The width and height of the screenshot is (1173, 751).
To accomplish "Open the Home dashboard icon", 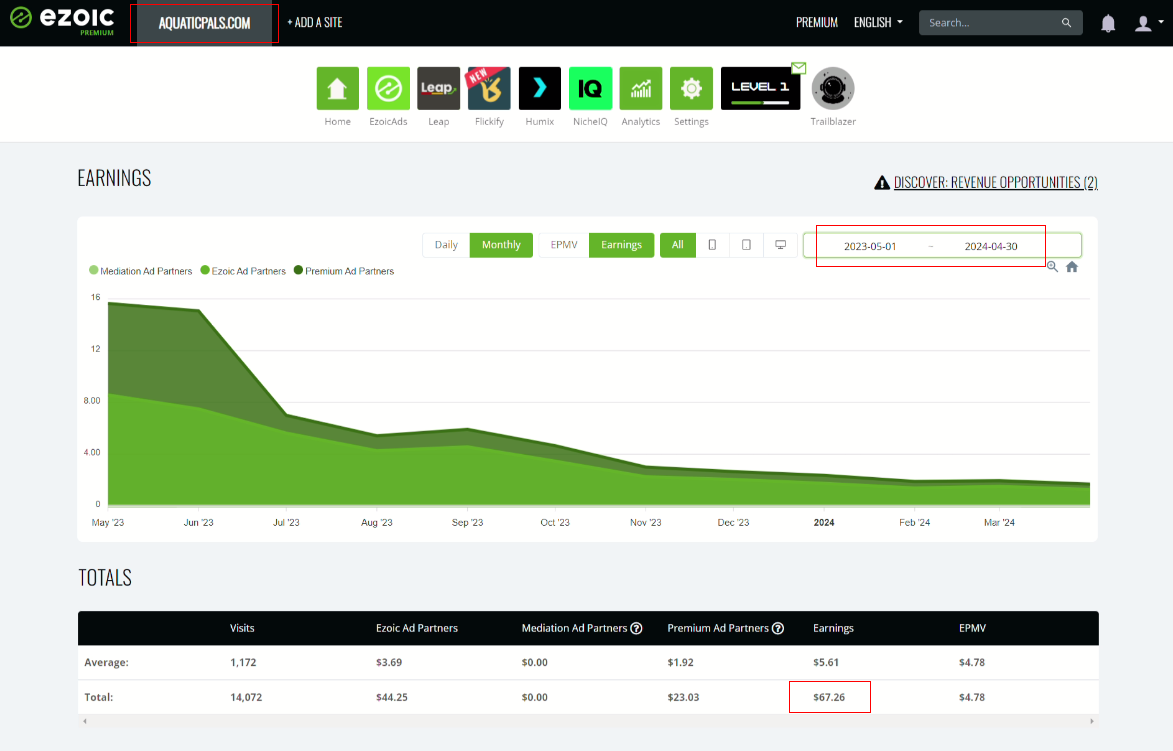I will tap(337, 88).
